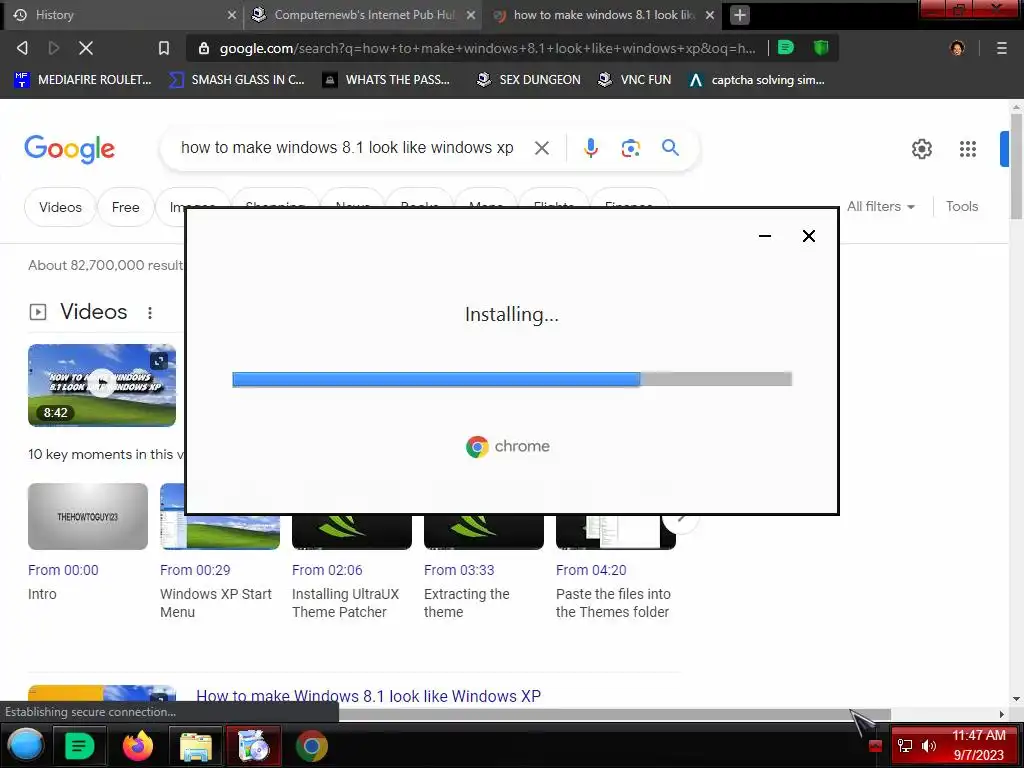Bookmark this page using the bookmark icon
The width and height of the screenshot is (1024, 768).
click(164, 48)
